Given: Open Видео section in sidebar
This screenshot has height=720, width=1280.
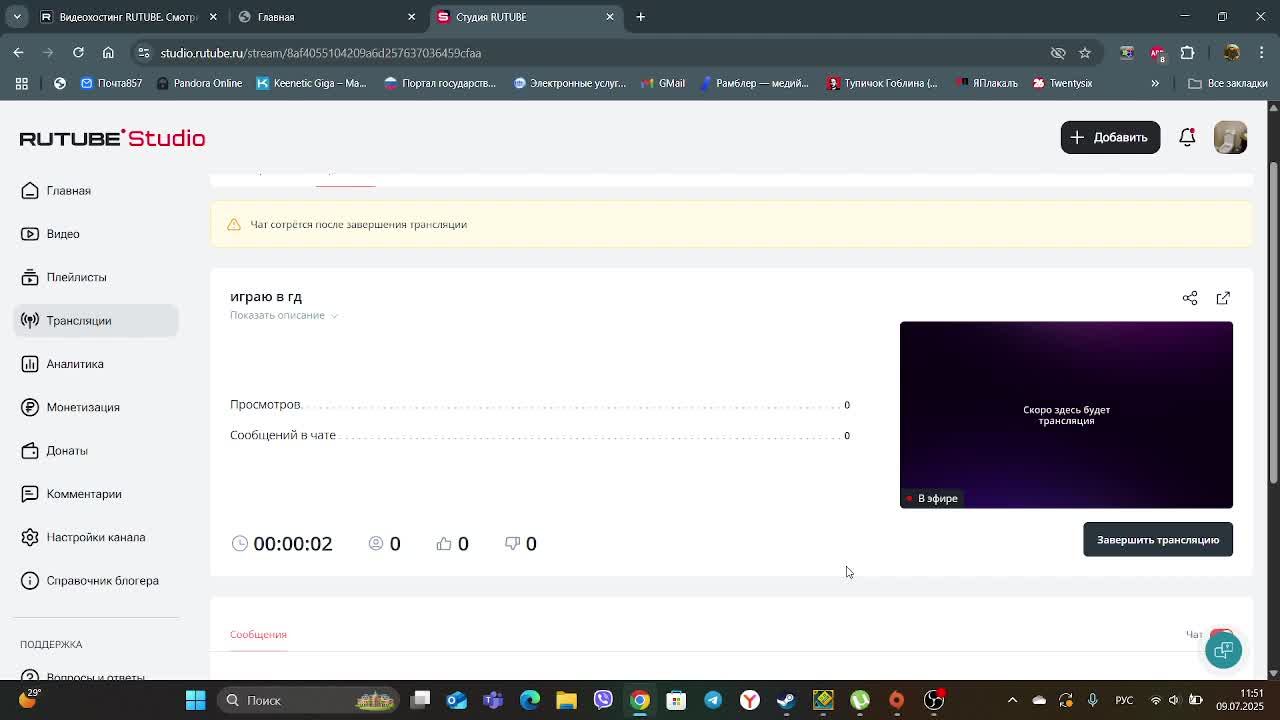Looking at the screenshot, I should coord(62,234).
